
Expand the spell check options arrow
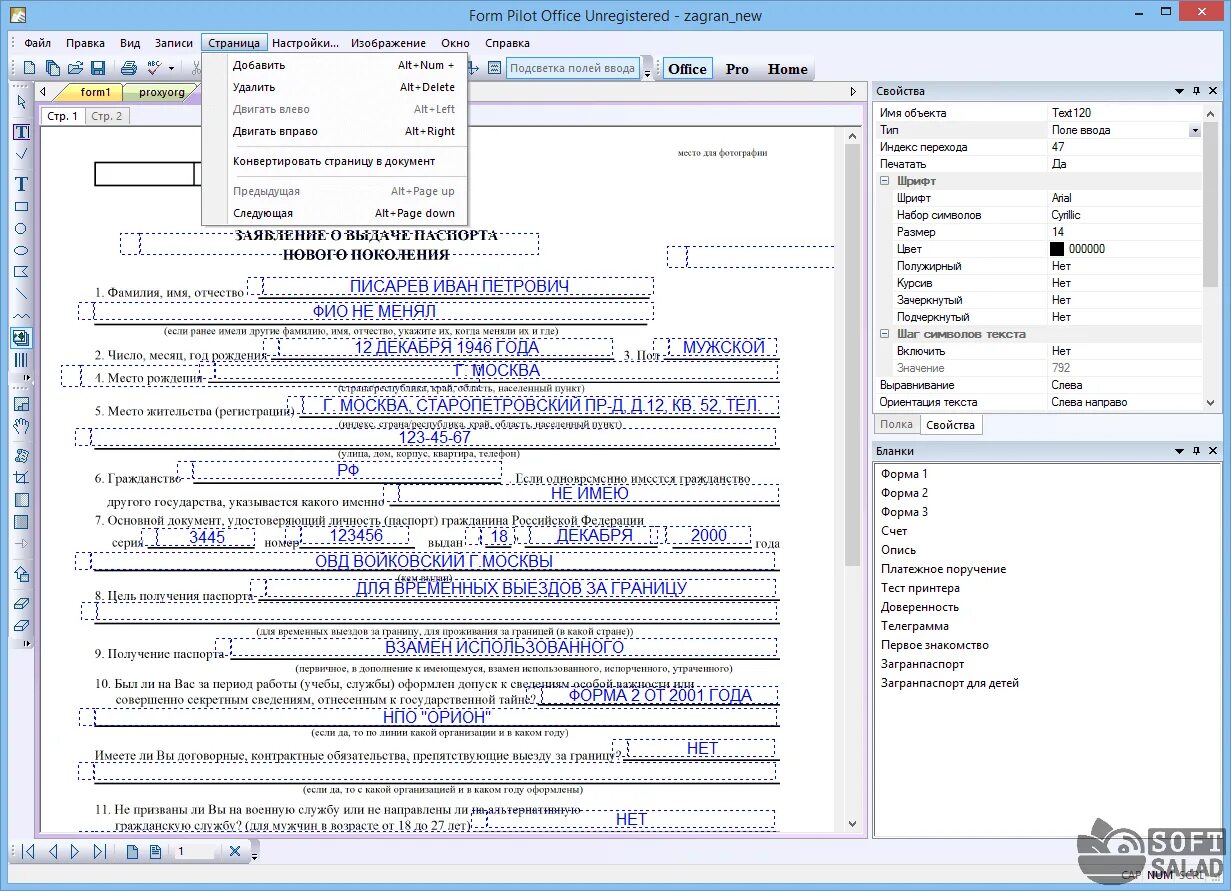[x=172, y=69]
